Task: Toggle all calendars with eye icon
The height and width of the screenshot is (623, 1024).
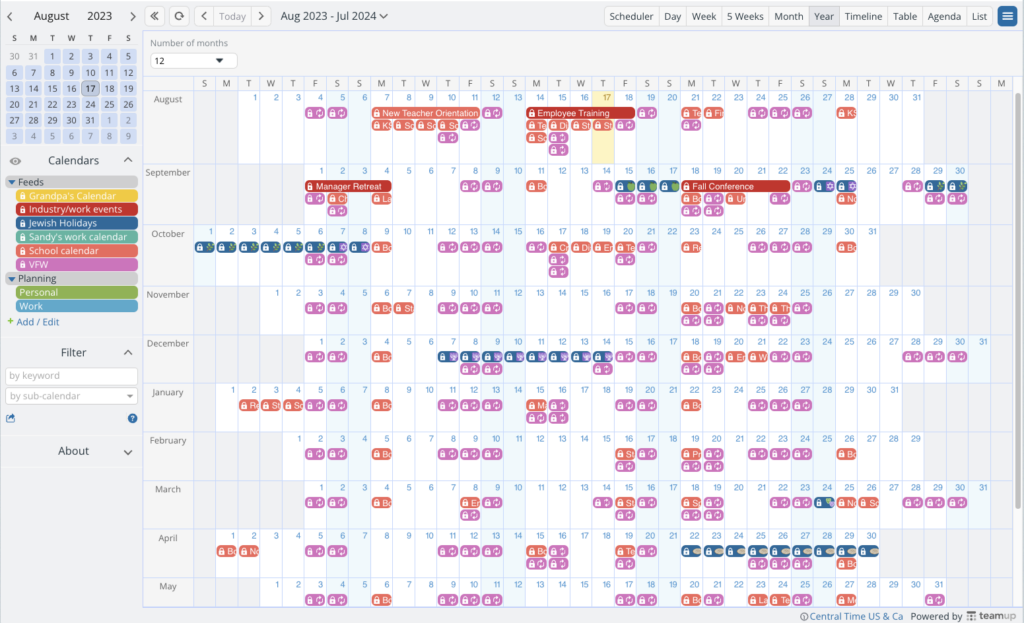Action: [x=15, y=161]
